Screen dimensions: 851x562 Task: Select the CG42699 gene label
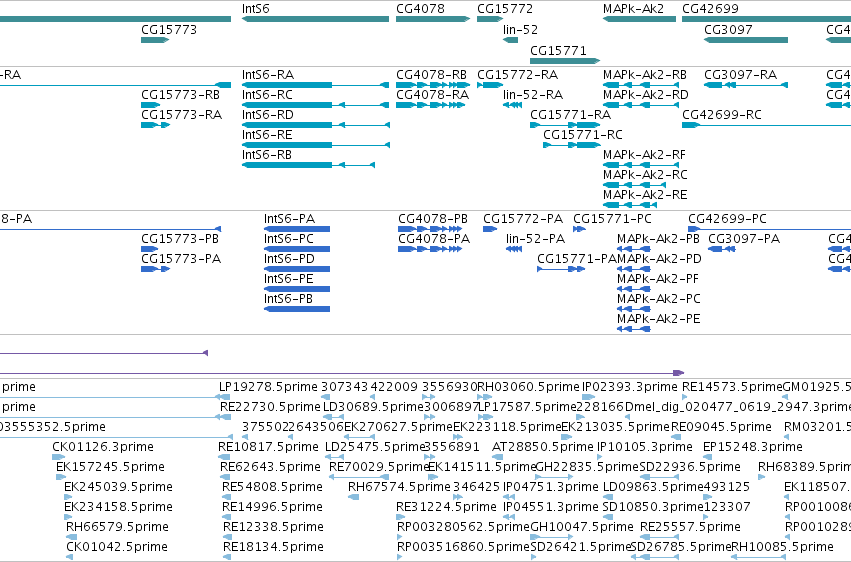click(710, 9)
